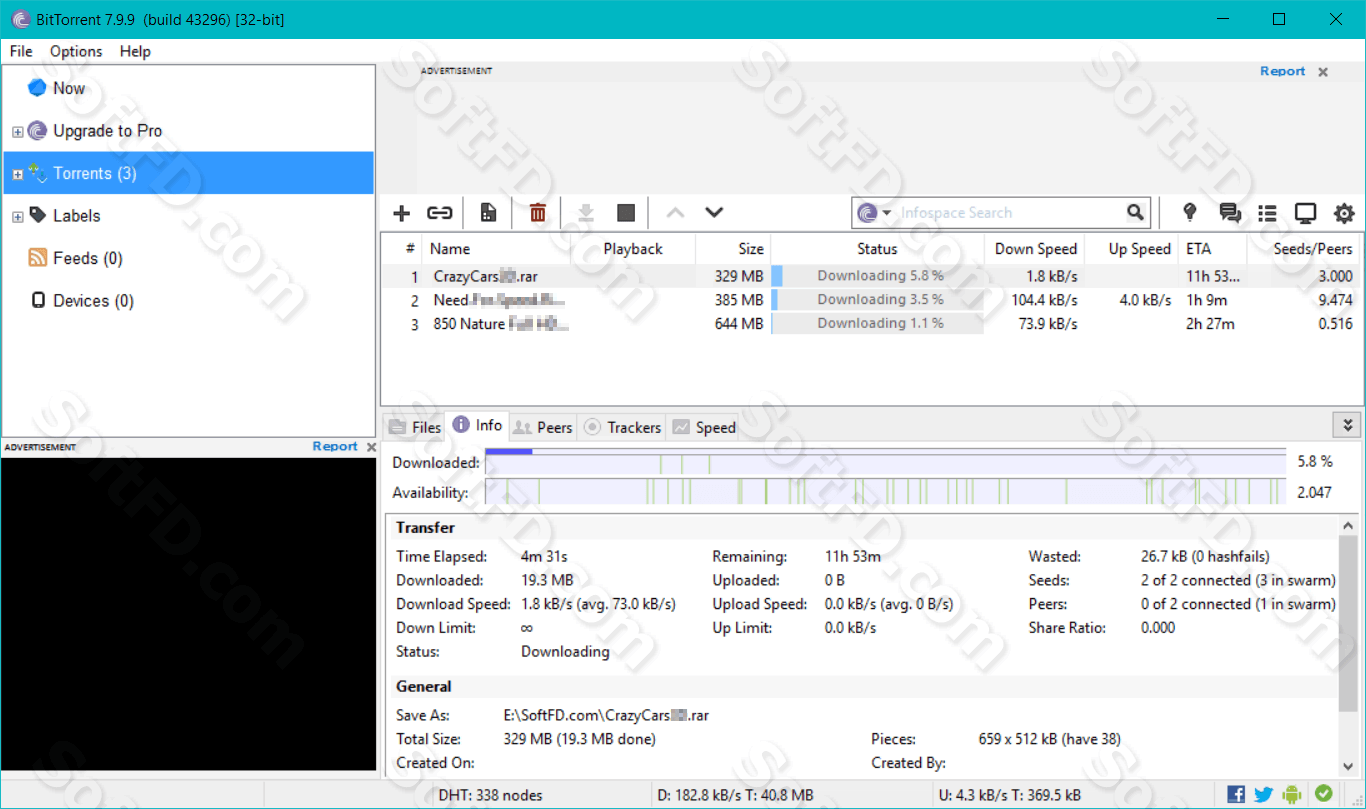Viewport: 1366px width, 809px height.
Task: Open Feeds (0) in sidebar
Action: pos(88,258)
